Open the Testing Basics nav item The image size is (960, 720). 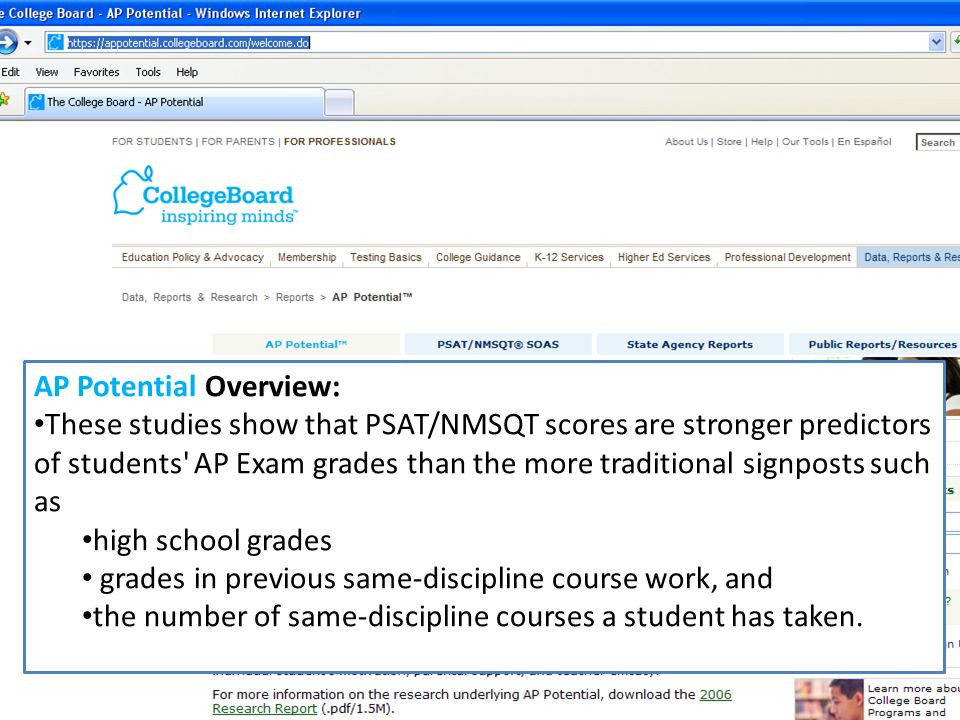click(386, 257)
